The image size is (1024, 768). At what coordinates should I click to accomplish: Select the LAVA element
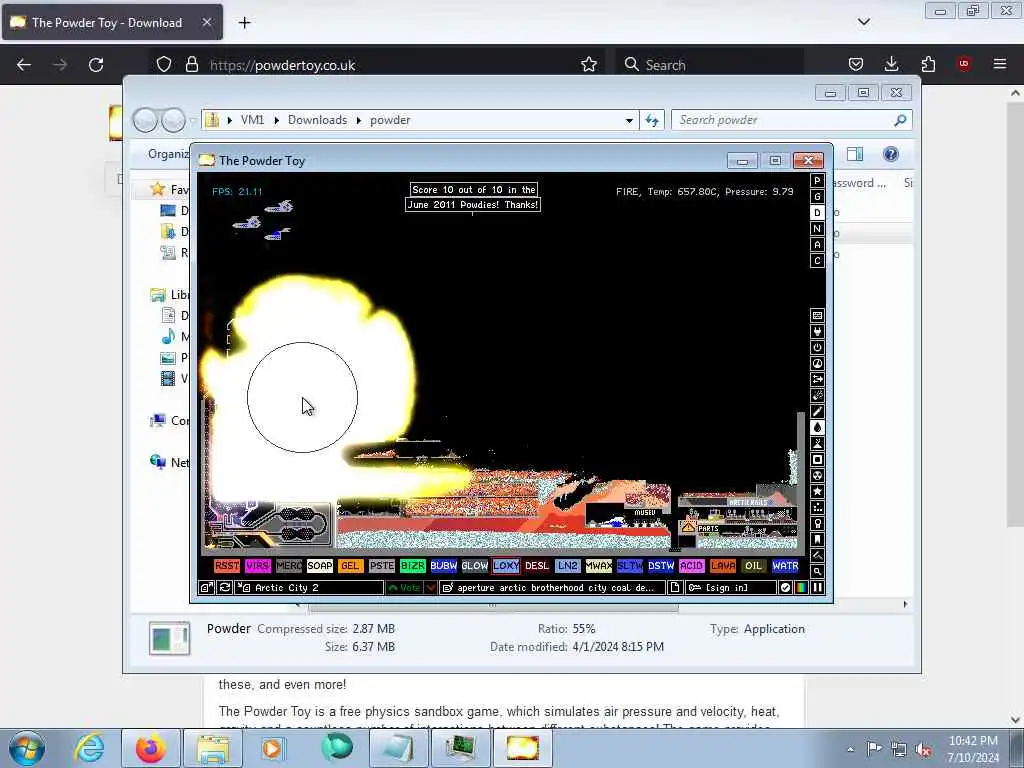tap(723, 566)
